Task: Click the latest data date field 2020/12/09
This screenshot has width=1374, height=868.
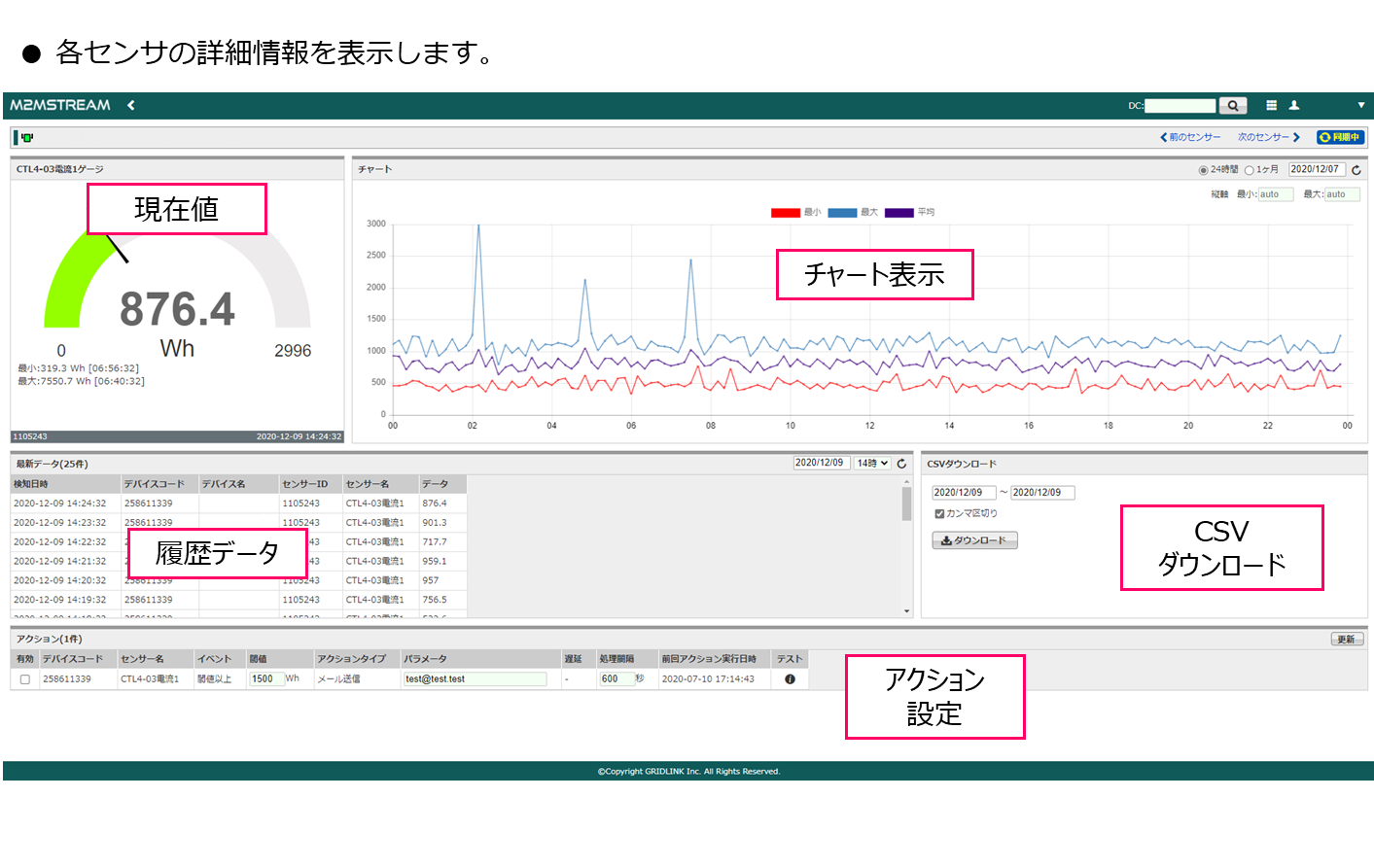Action: pos(822,463)
